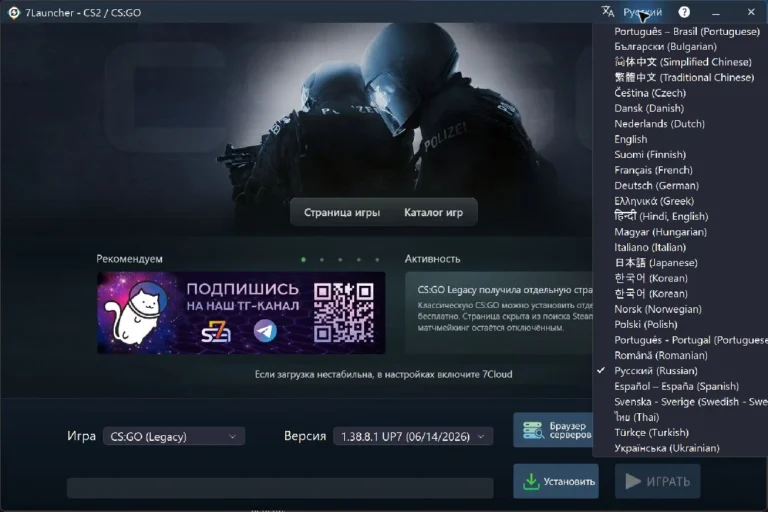
Task: Choose Thai language entry
Action: click(636, 417)
